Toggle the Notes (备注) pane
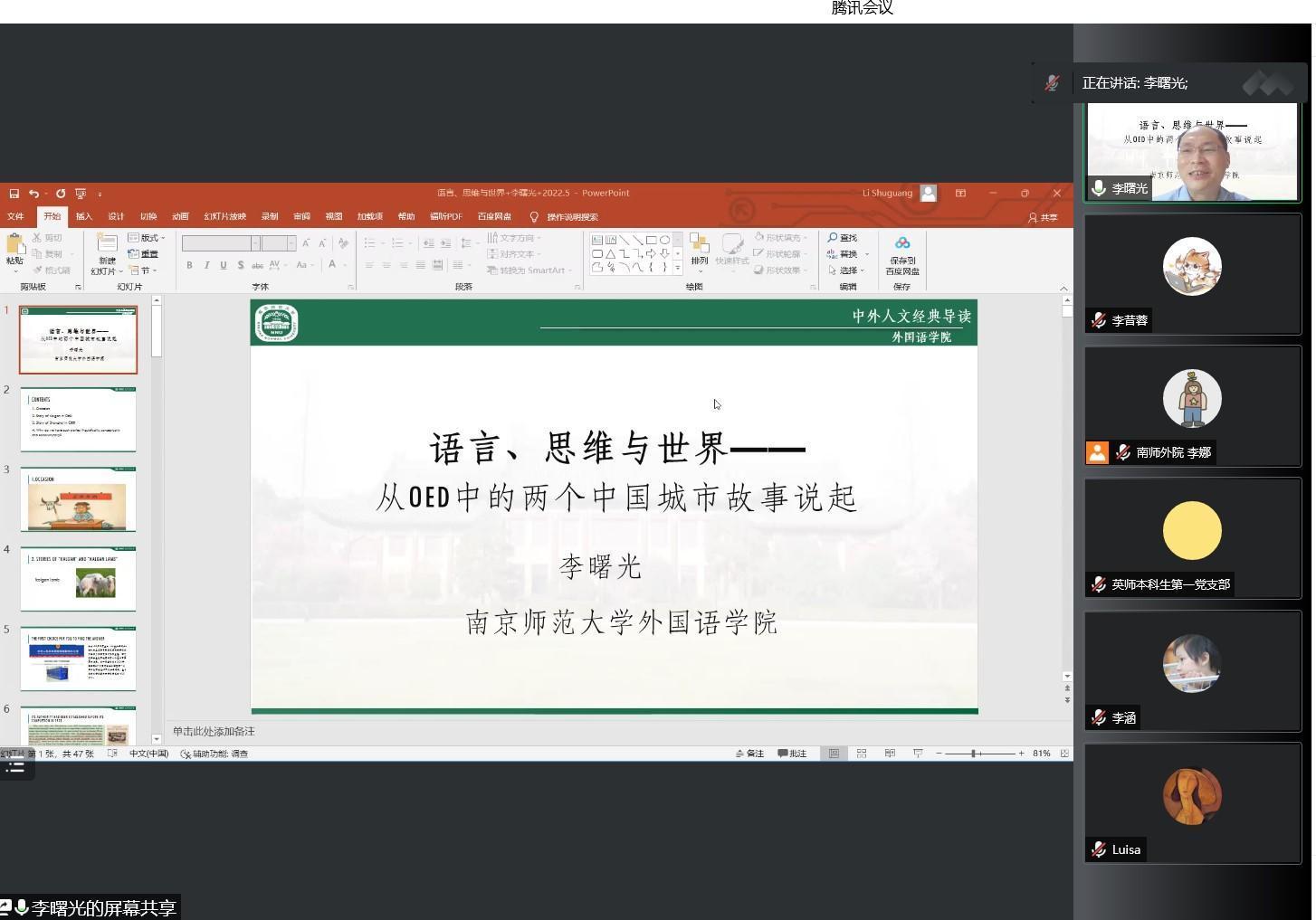 (x=749, y=754)
